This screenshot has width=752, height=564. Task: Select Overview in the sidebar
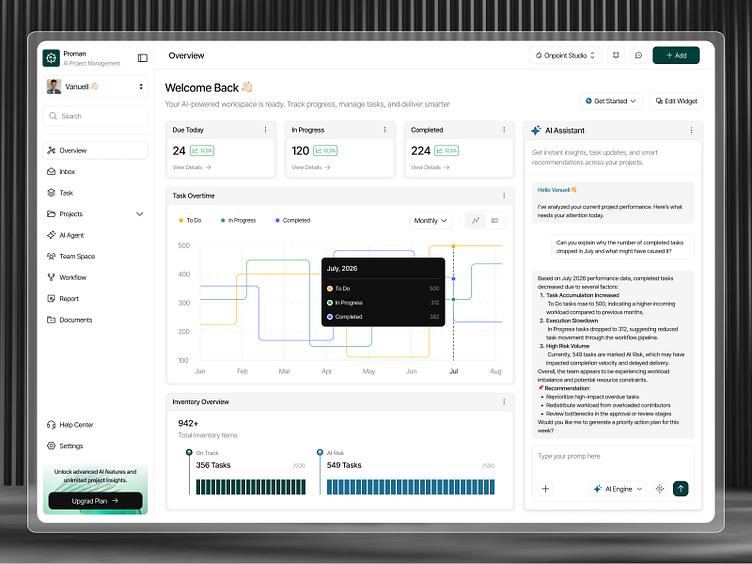[x=95, y=151]
